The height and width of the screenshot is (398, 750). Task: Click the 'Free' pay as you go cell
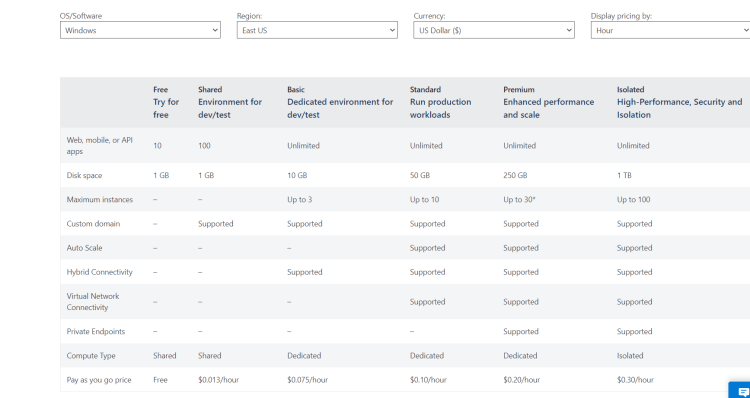(160, 380)
